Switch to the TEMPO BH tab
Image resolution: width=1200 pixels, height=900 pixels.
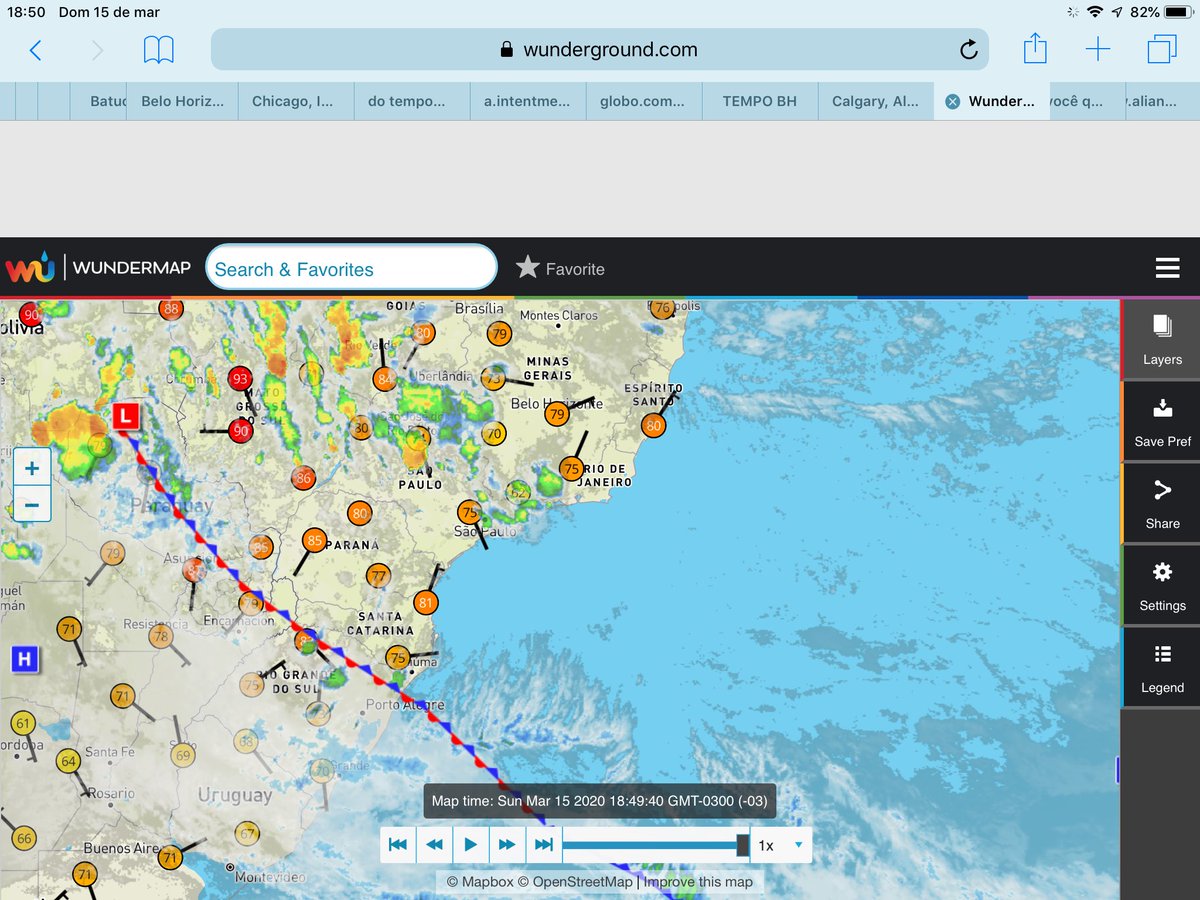click(x=759, y=101)
